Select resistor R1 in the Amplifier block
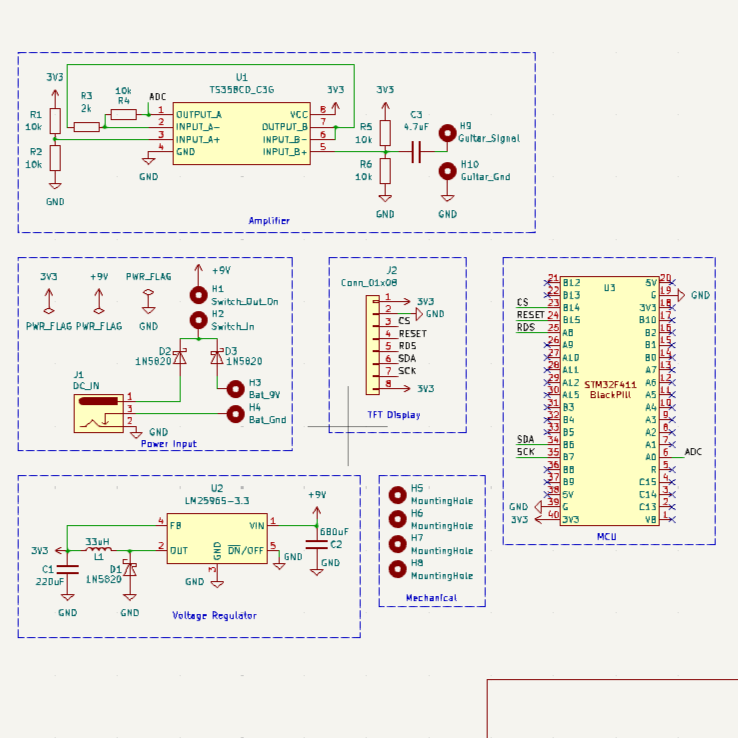 (x=55, y=121)
